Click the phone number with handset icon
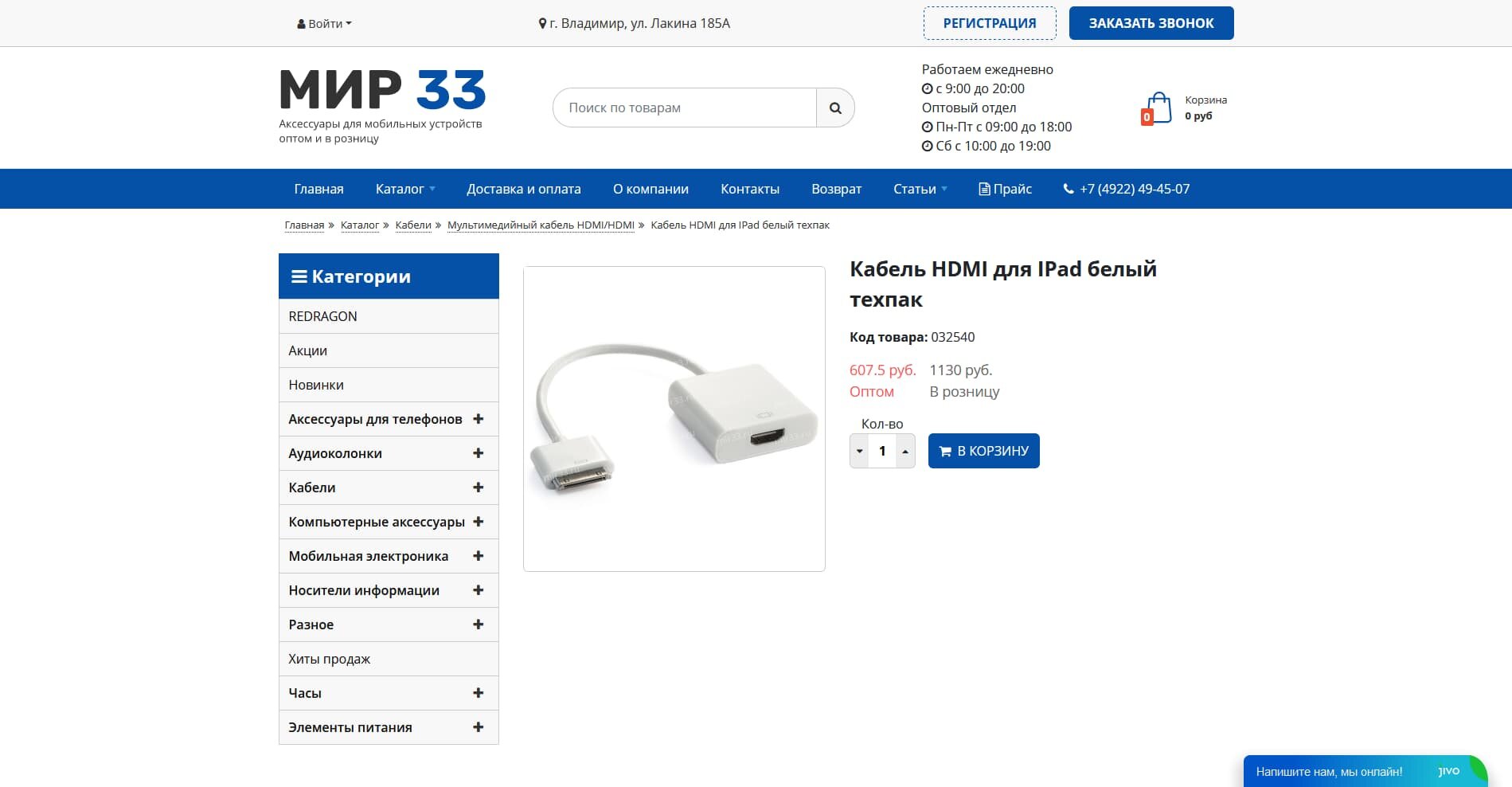Viewport: 1512px width, 787px height. pos(1127,189)
